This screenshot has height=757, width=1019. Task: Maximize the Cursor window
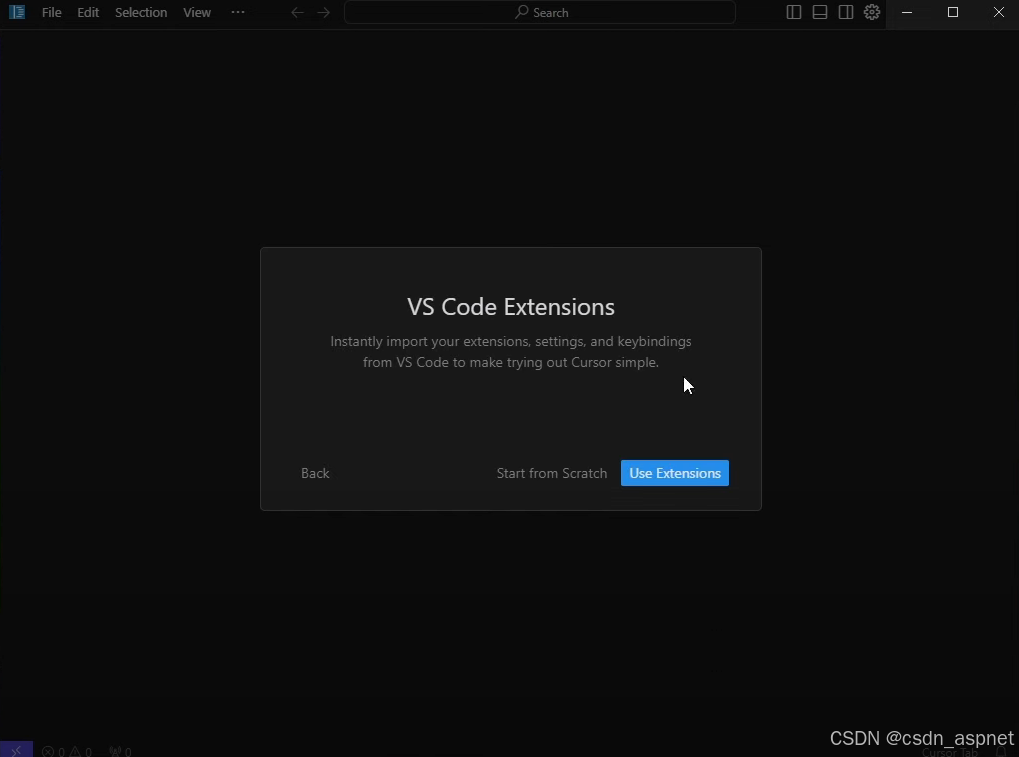[x=953, y=12]
